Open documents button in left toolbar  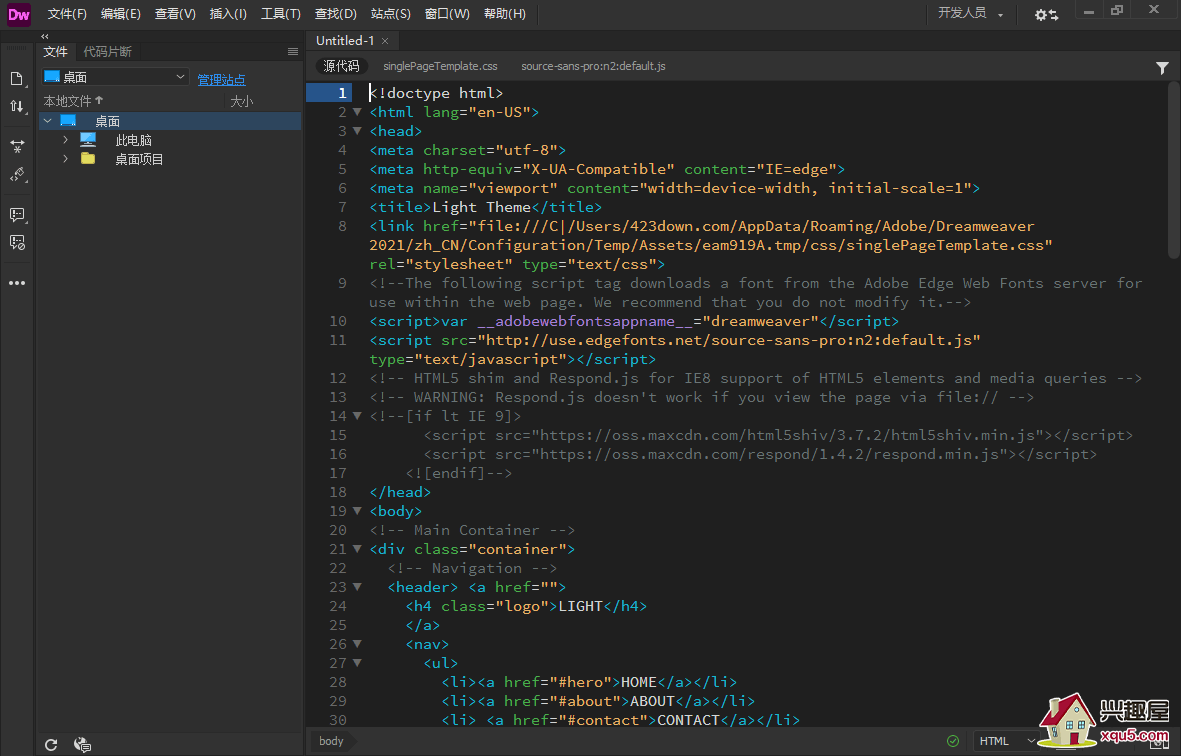point(17,79)
